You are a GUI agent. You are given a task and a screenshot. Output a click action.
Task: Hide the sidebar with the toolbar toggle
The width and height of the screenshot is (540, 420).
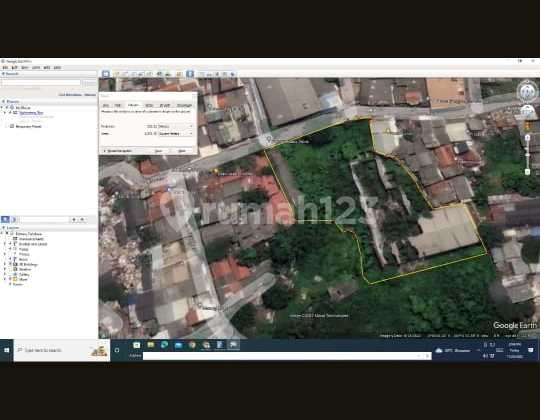click(x=105, y=74)
